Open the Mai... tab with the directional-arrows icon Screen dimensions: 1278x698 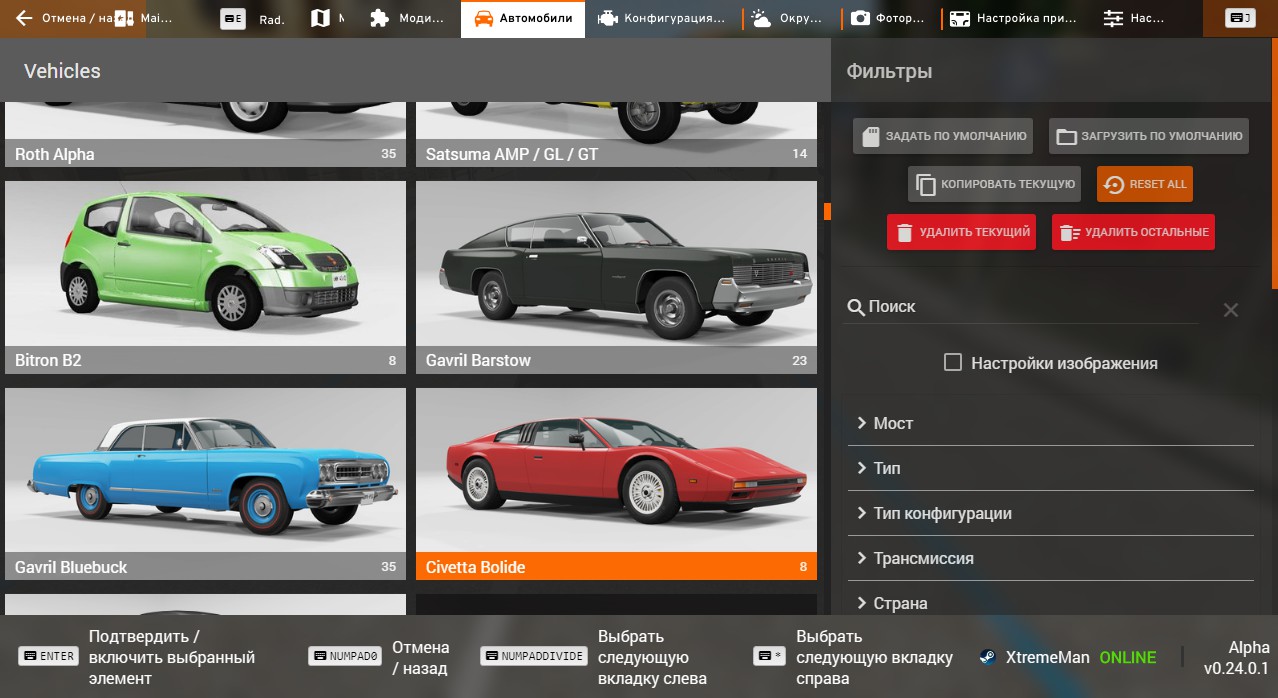click(x=142, y=18)
